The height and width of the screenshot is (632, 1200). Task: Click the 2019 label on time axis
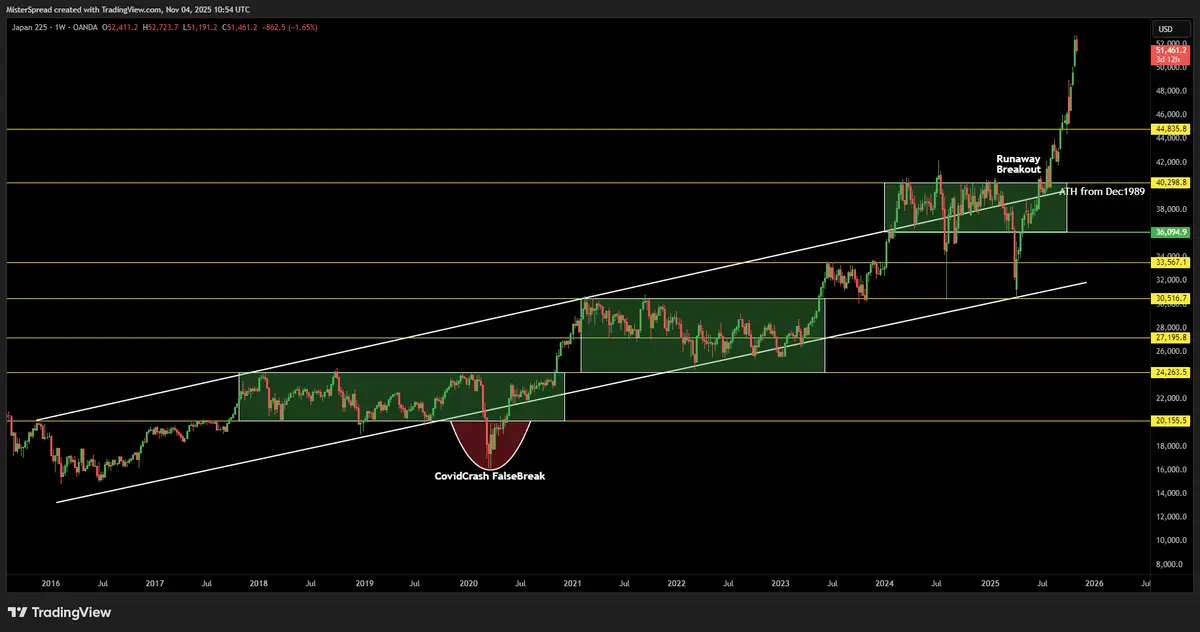tap(364, 582)
